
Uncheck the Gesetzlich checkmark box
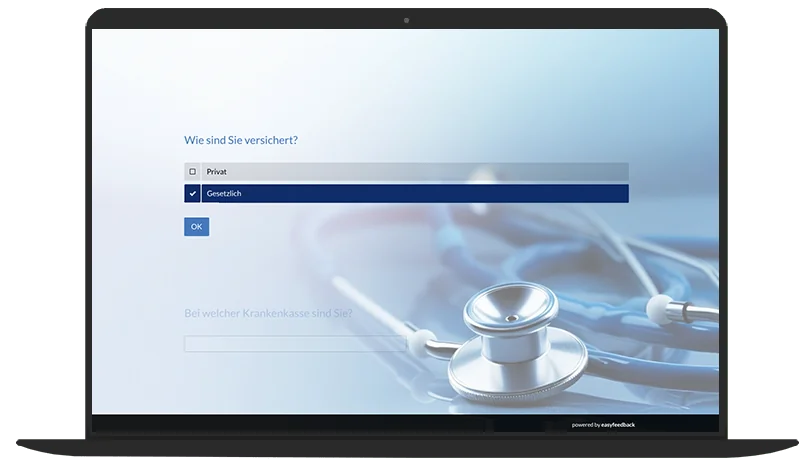pyautogui.click(x=192, y=194)
